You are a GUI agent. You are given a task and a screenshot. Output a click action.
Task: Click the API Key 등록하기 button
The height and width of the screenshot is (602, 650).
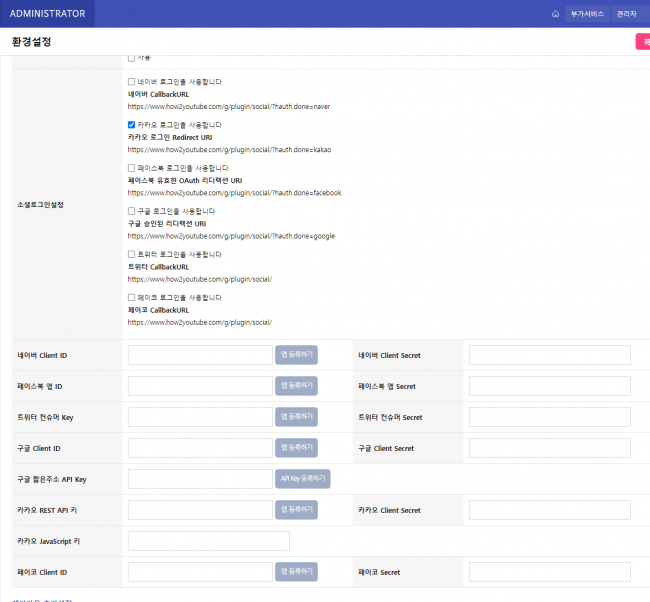[303, 479]
